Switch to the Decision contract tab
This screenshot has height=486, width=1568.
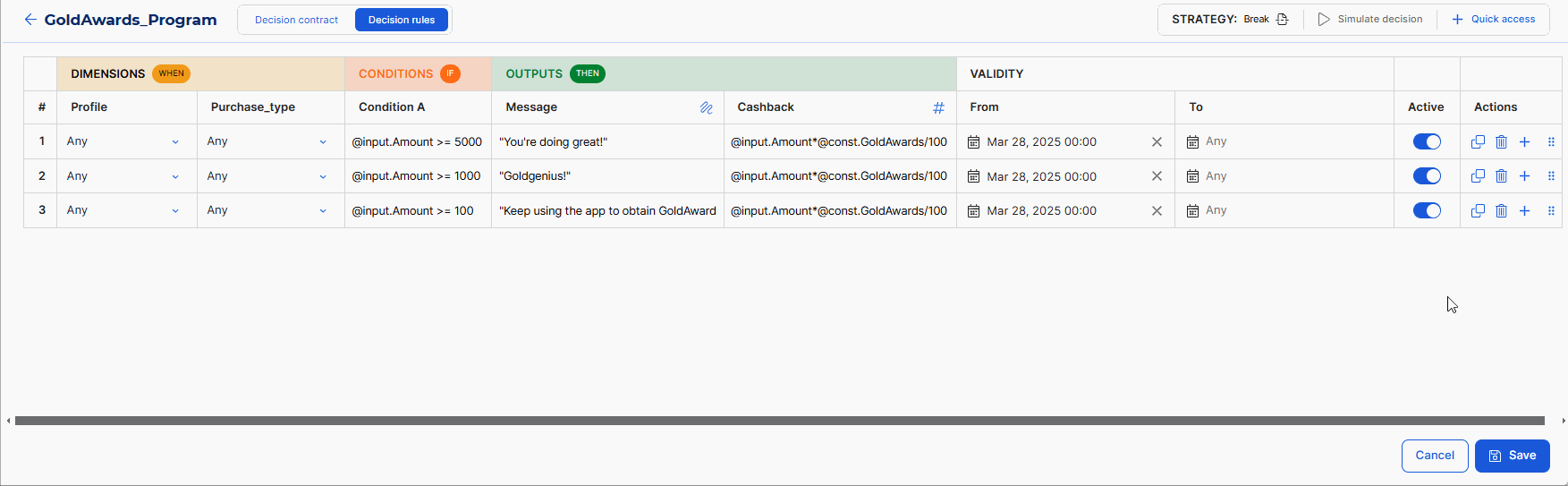pos(296,20)
